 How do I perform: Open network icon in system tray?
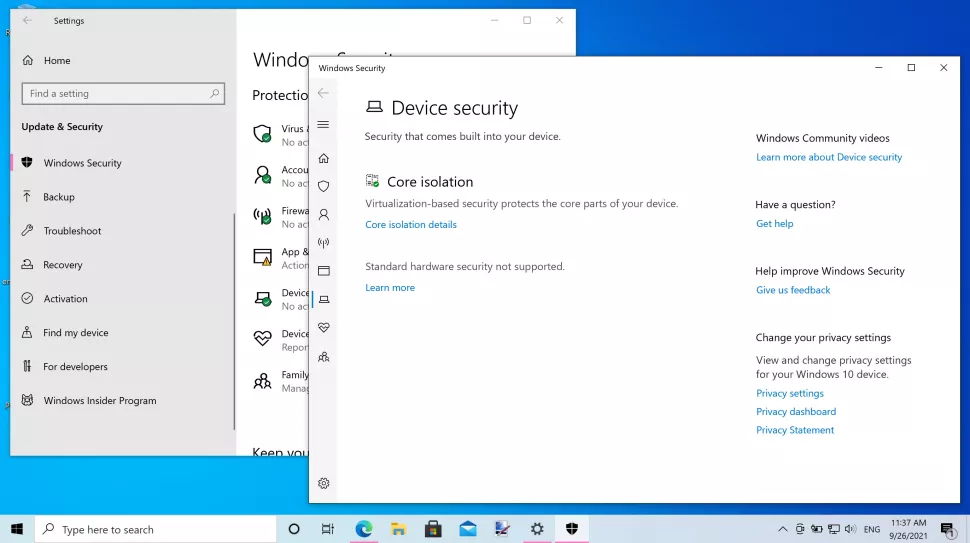834,529
